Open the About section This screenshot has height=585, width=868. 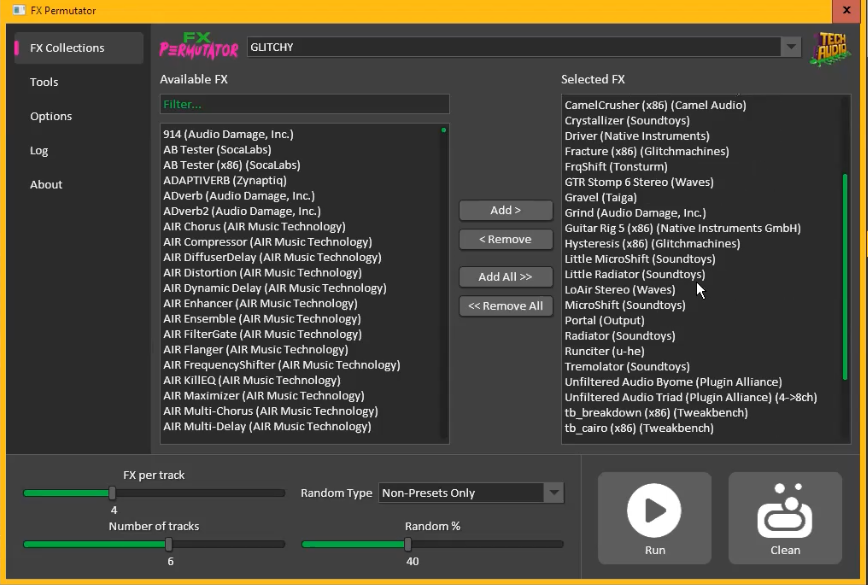(46, 184)
